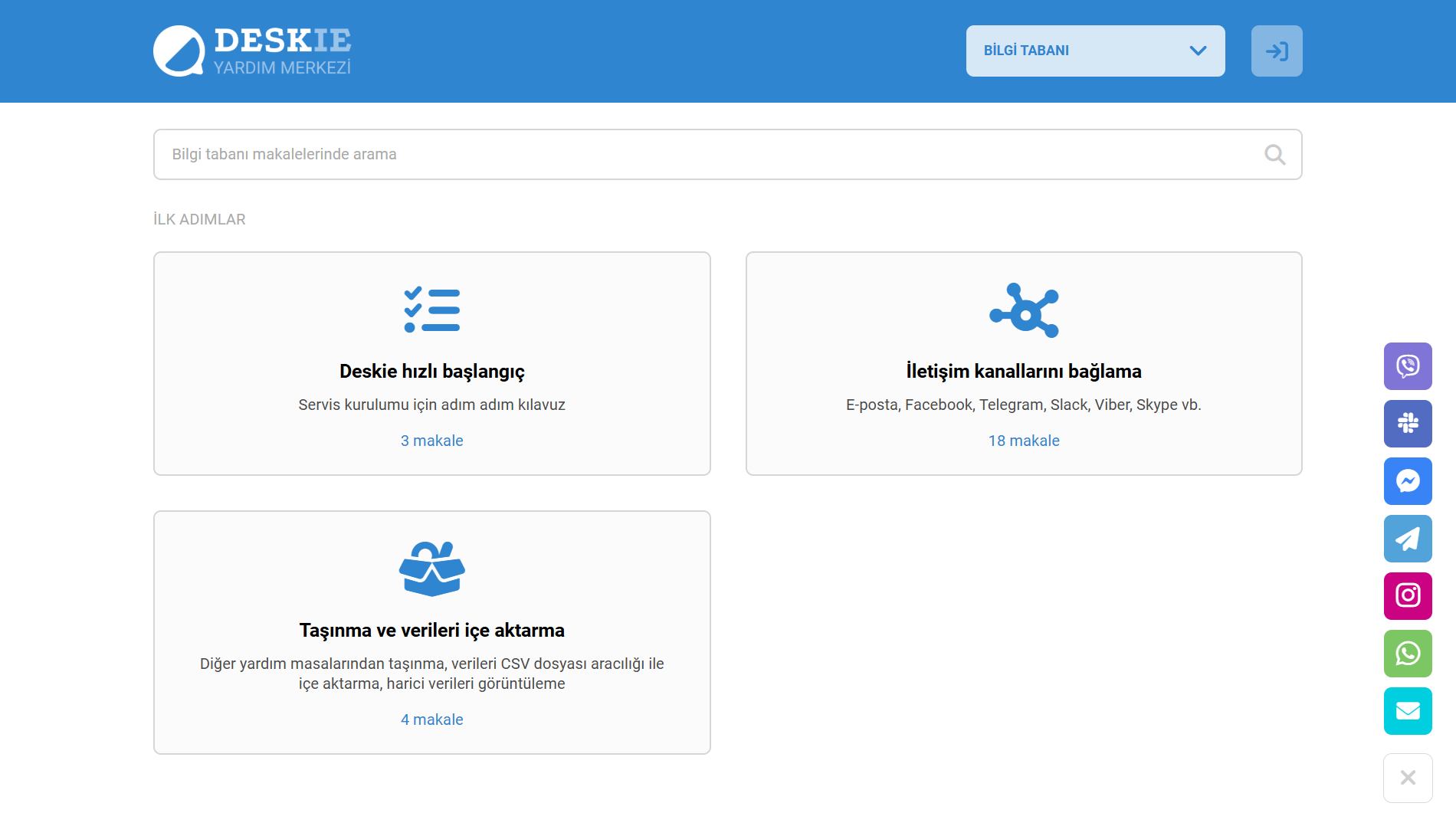Viewport: 1456px width, 826px height.
Task: Click the search magnifier icon
Action: (1274, 155)
